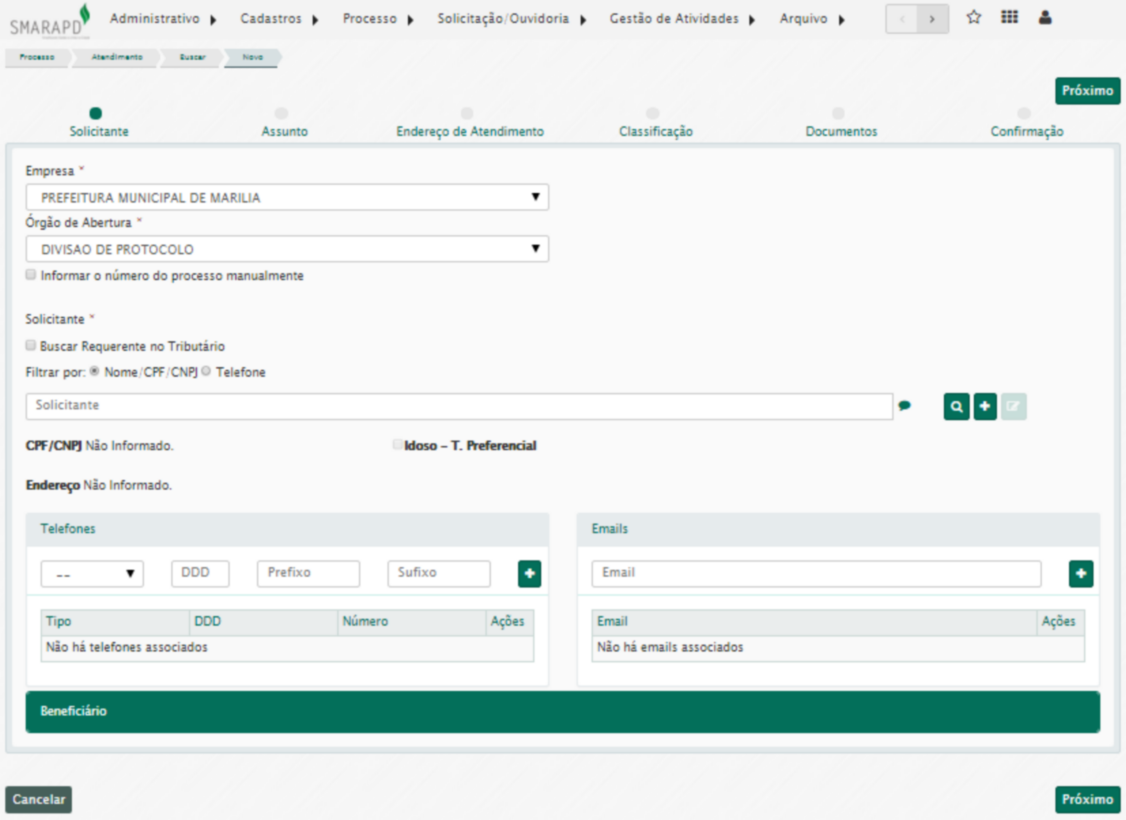Open the Empresa dropdown
1126x820 pixels.
click(286, 198)
